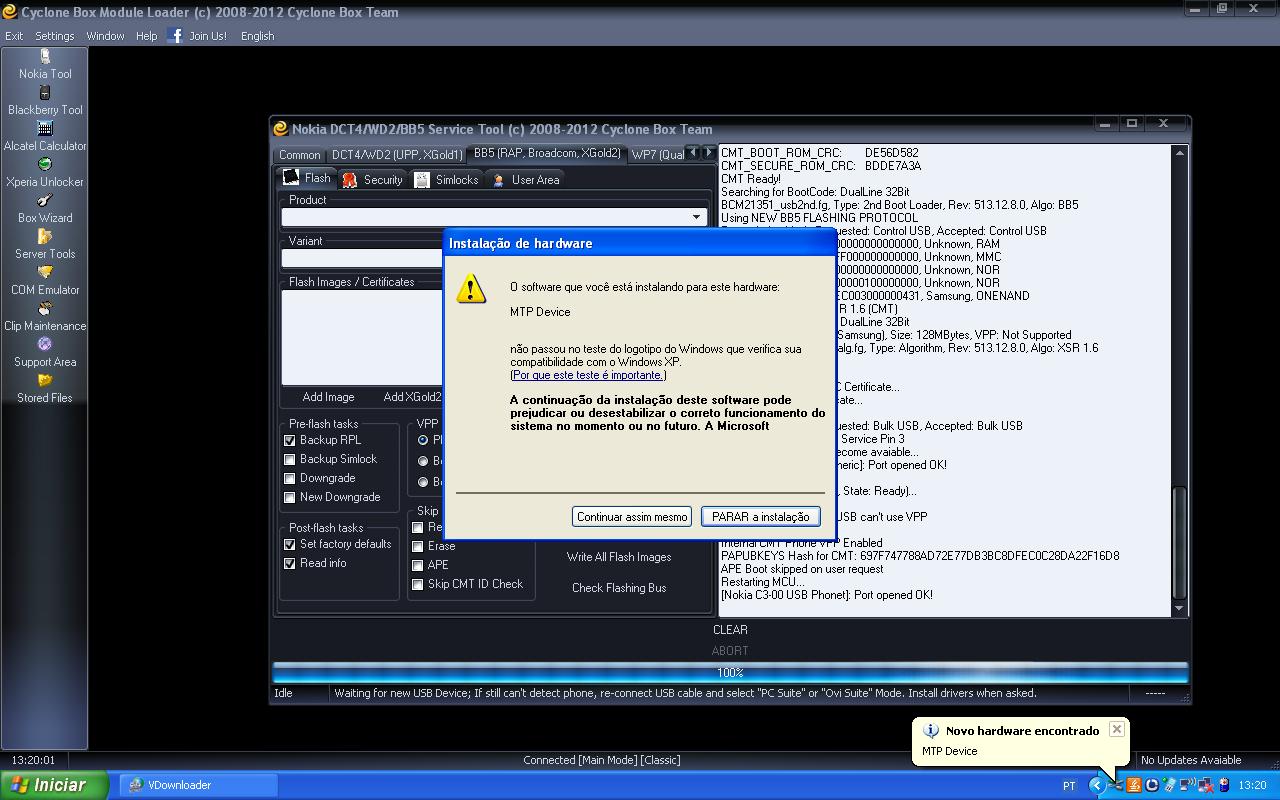Open the Support Area module

(x=45, y=353)
